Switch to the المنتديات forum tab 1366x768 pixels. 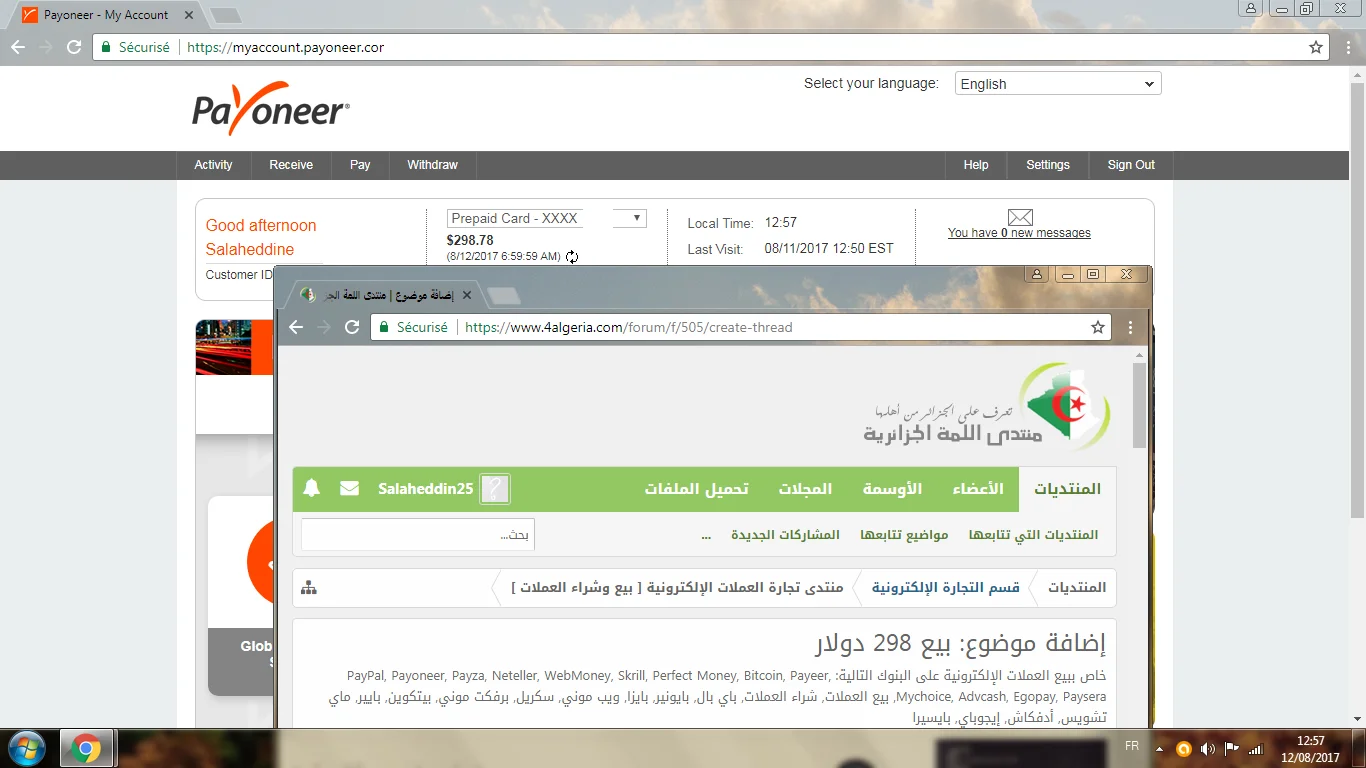click(x=1066, y=489)
